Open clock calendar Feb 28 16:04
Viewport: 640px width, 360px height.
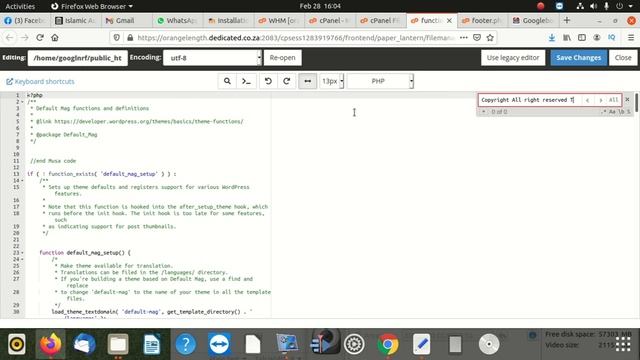320,6
